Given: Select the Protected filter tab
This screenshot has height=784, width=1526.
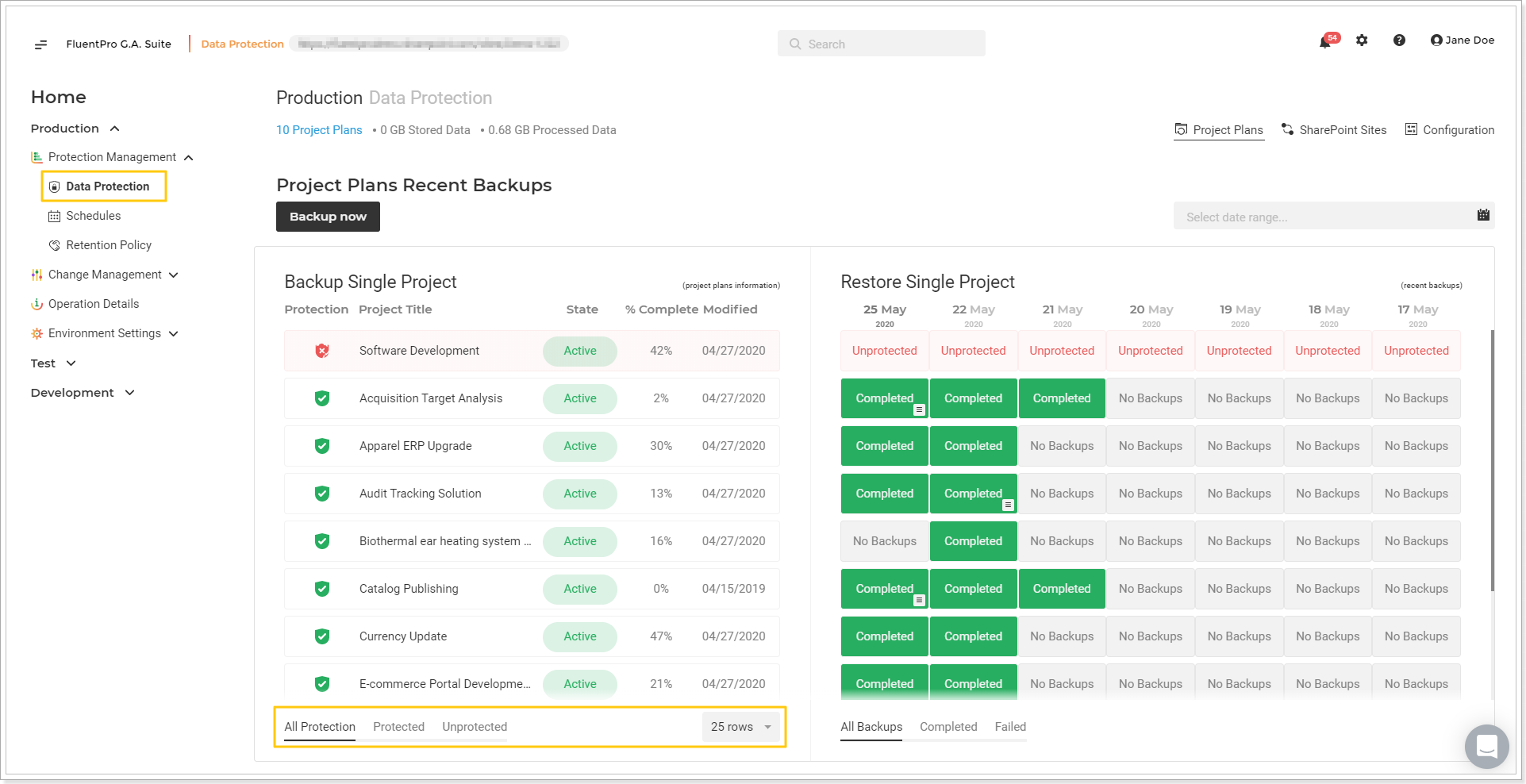Looking at the screenshot, I should tap(398, 727).
